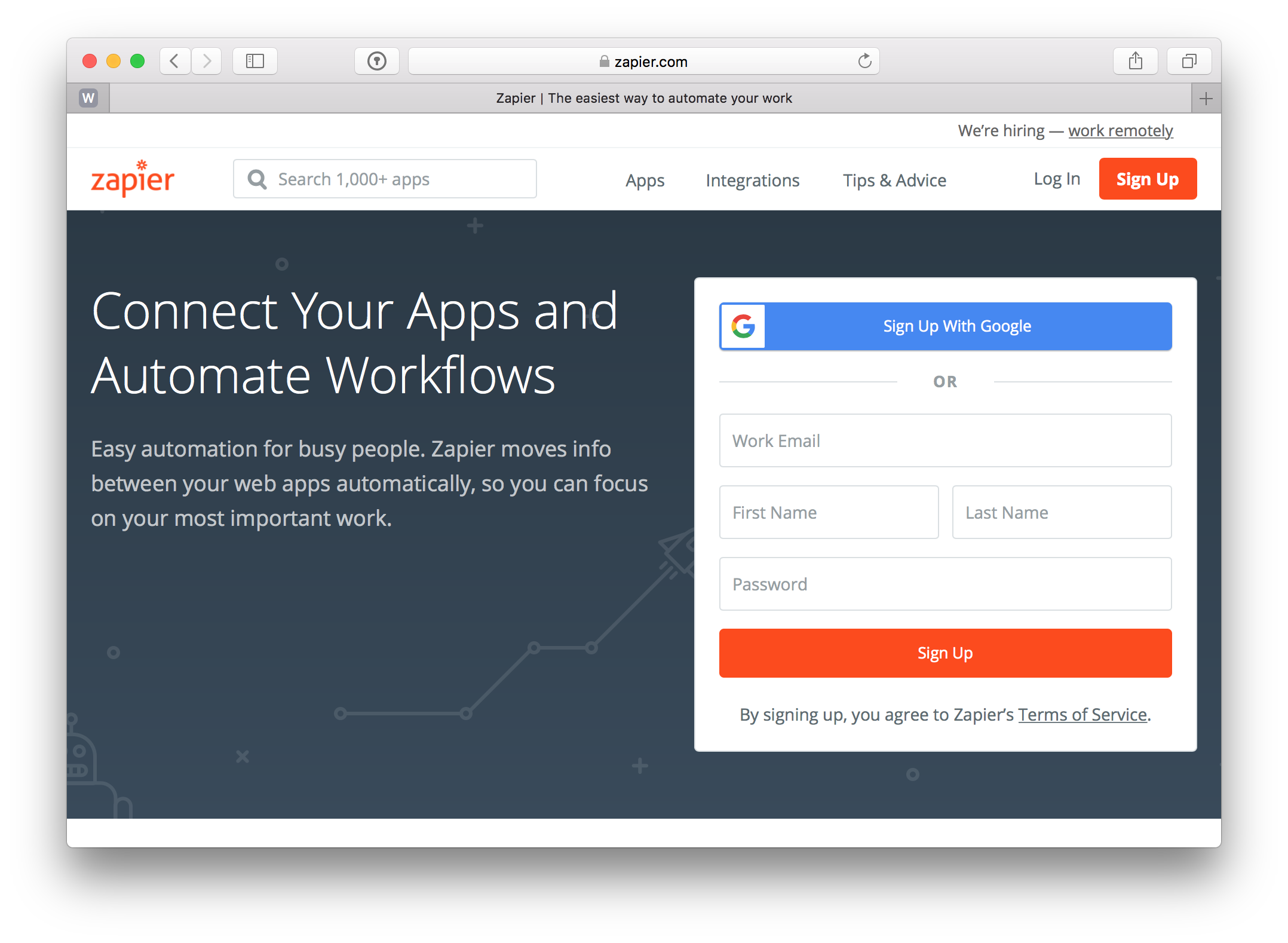Focus the zapier.com address bar

(x=644, y=61)
